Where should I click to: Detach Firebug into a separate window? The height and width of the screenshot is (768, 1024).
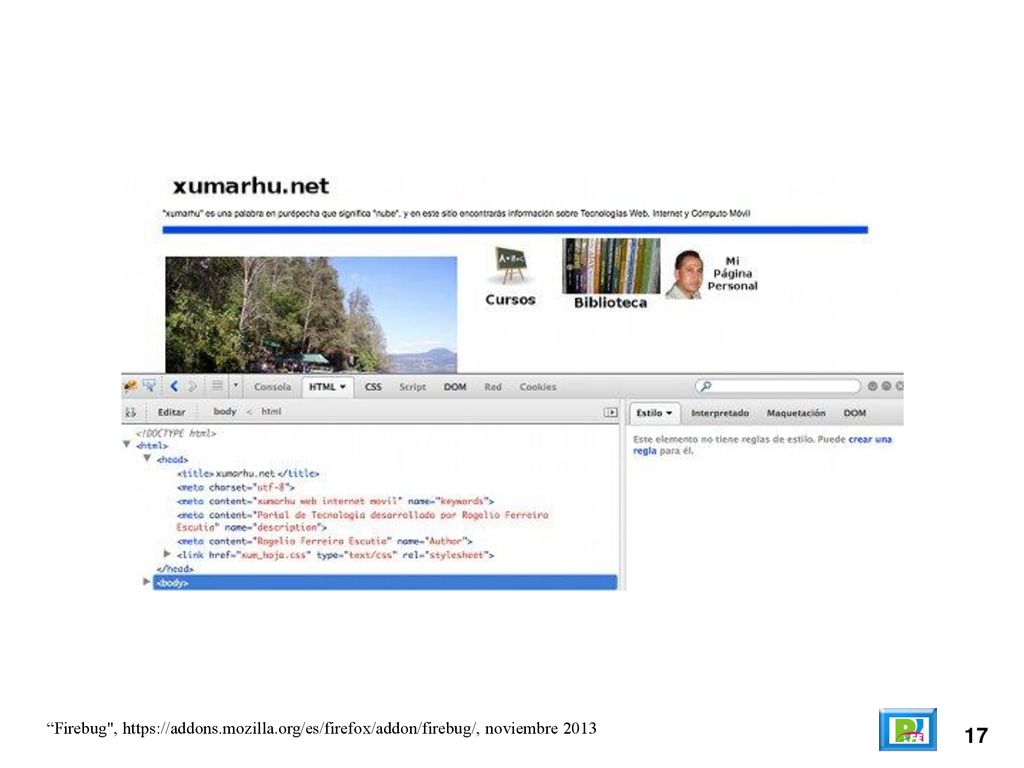click(x=886, y=386)
